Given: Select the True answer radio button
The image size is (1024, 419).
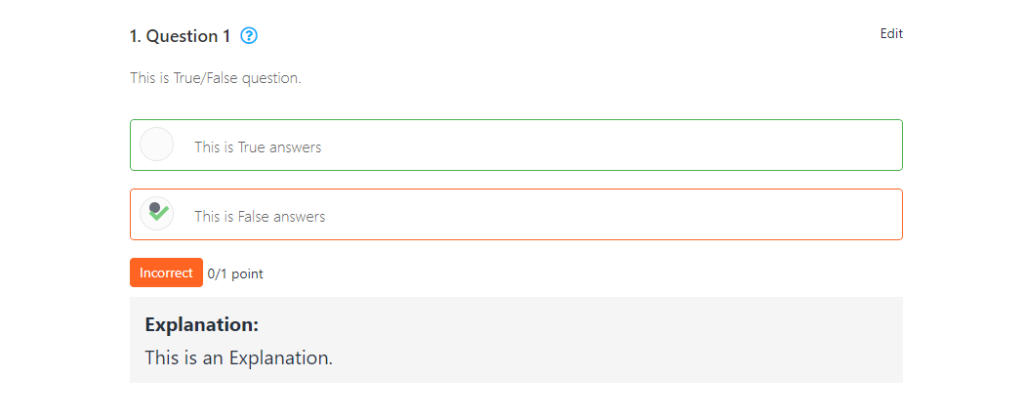Looking at the screenshot, I should [157, 145].
